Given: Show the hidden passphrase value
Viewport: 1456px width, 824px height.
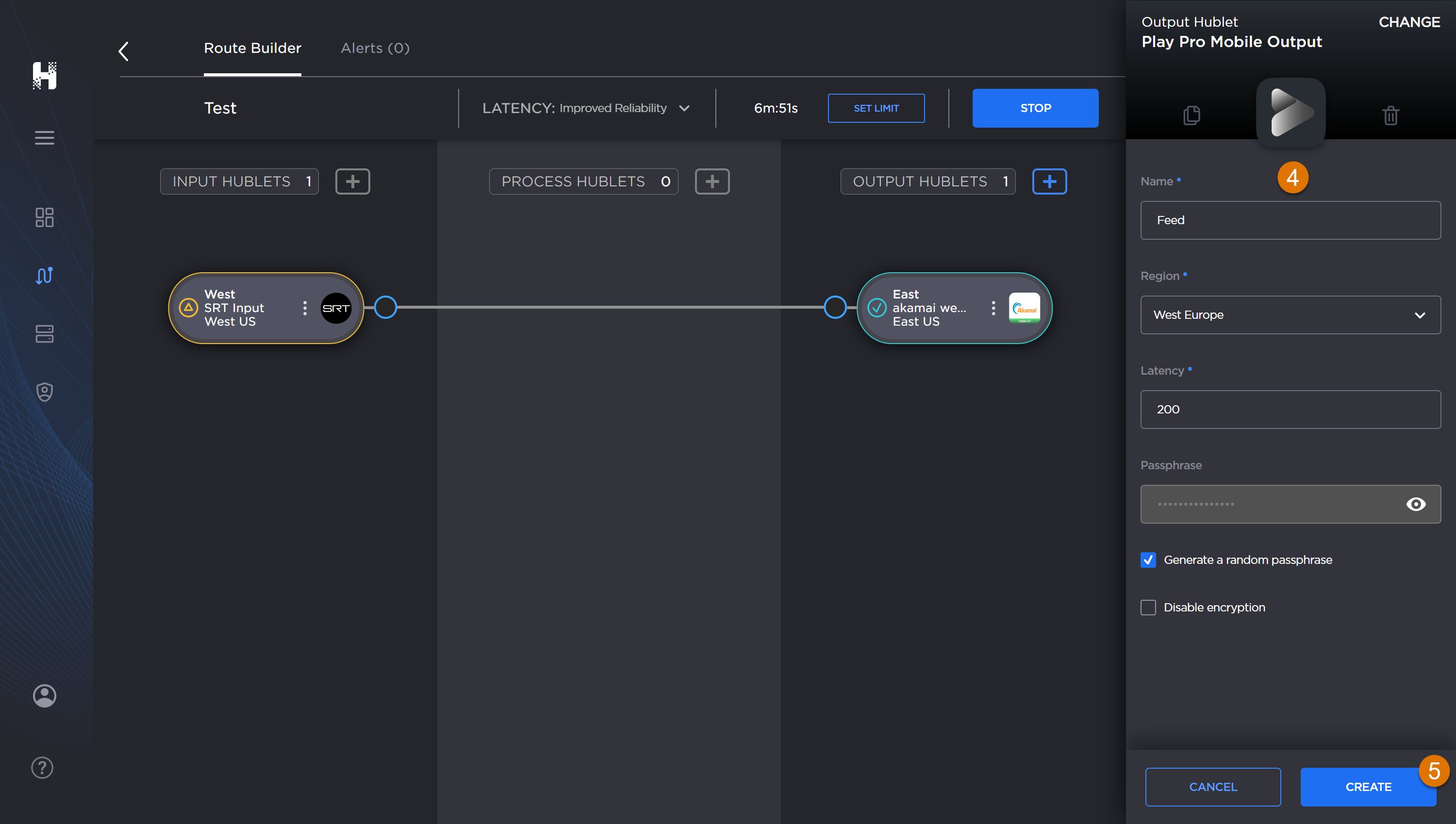Looking at the screenshot, I should (x=1416, y=504).
